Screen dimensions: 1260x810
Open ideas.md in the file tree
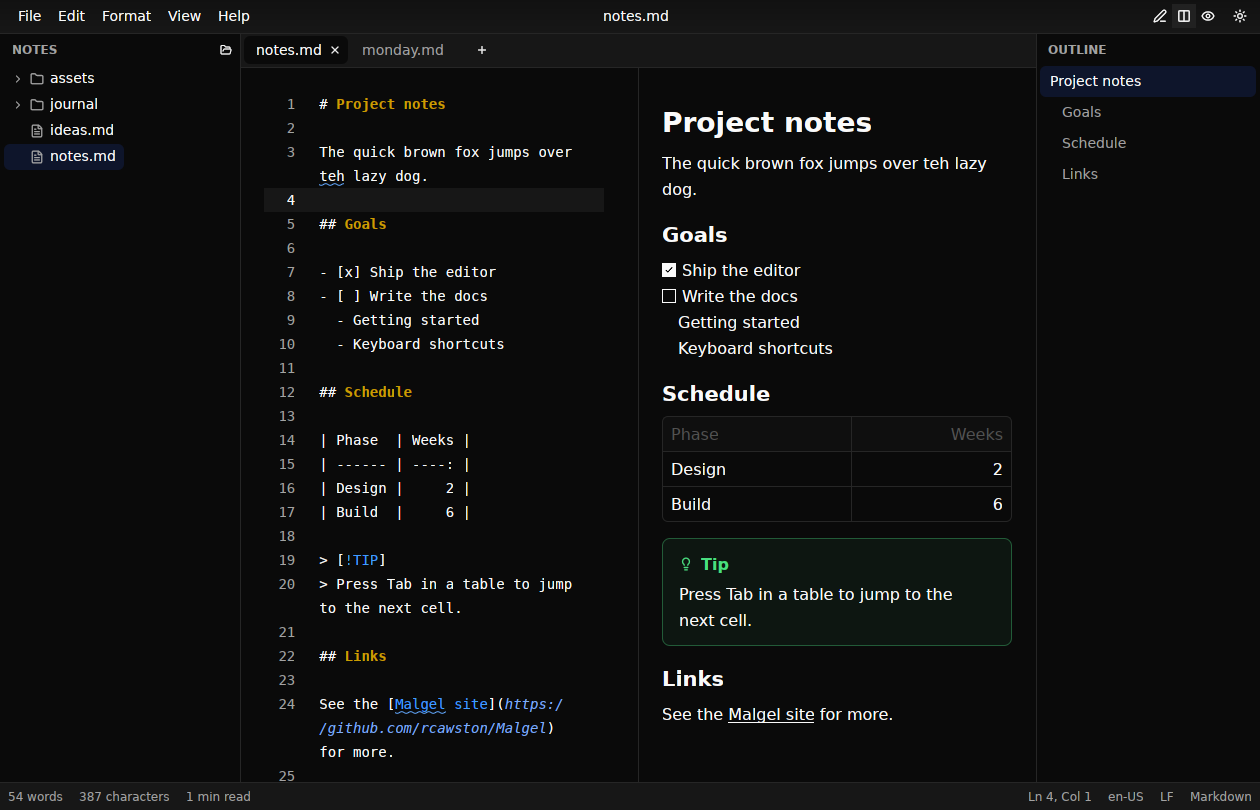point(82,130)
